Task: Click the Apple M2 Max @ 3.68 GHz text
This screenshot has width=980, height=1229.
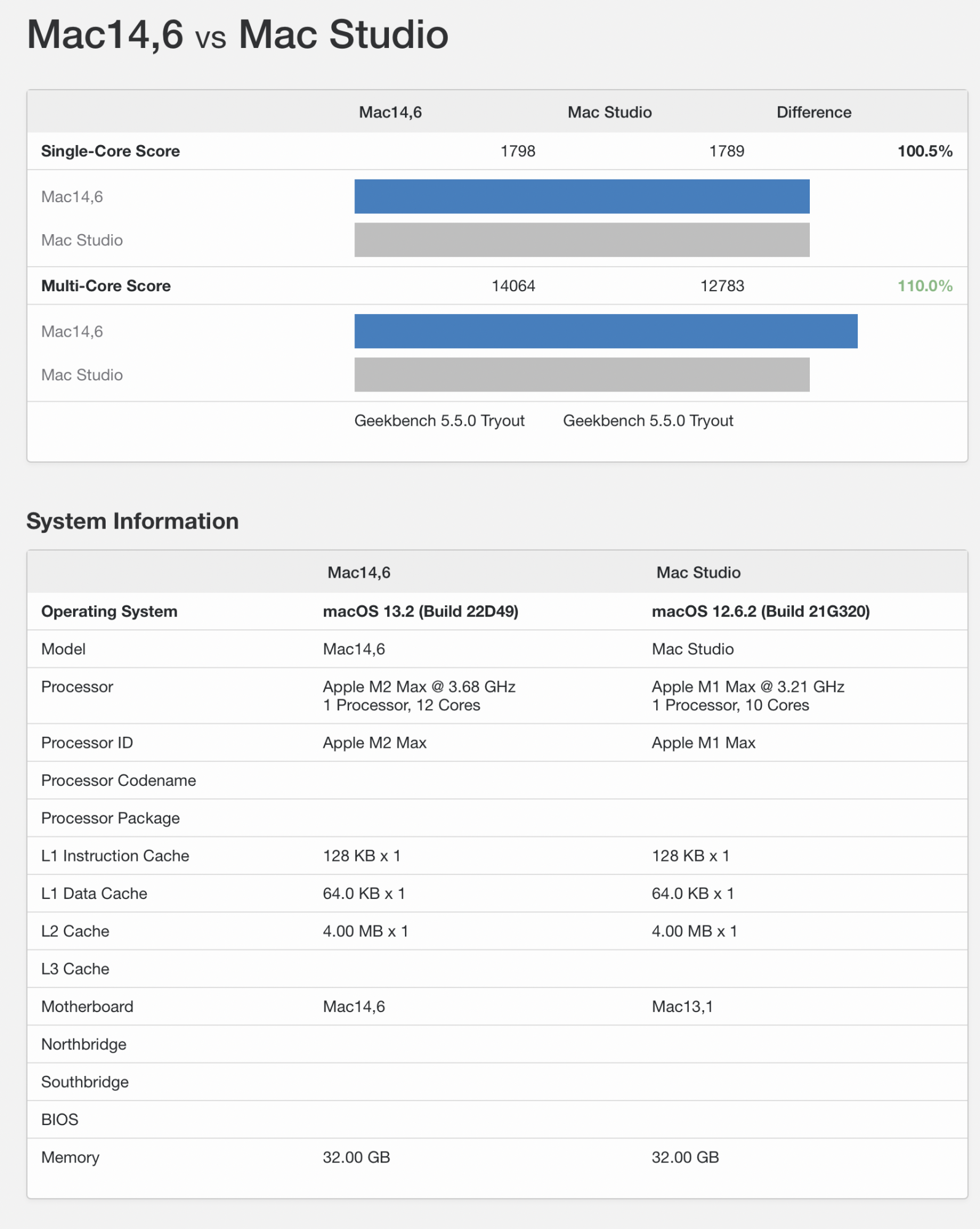Action: (x=419, y=686)
